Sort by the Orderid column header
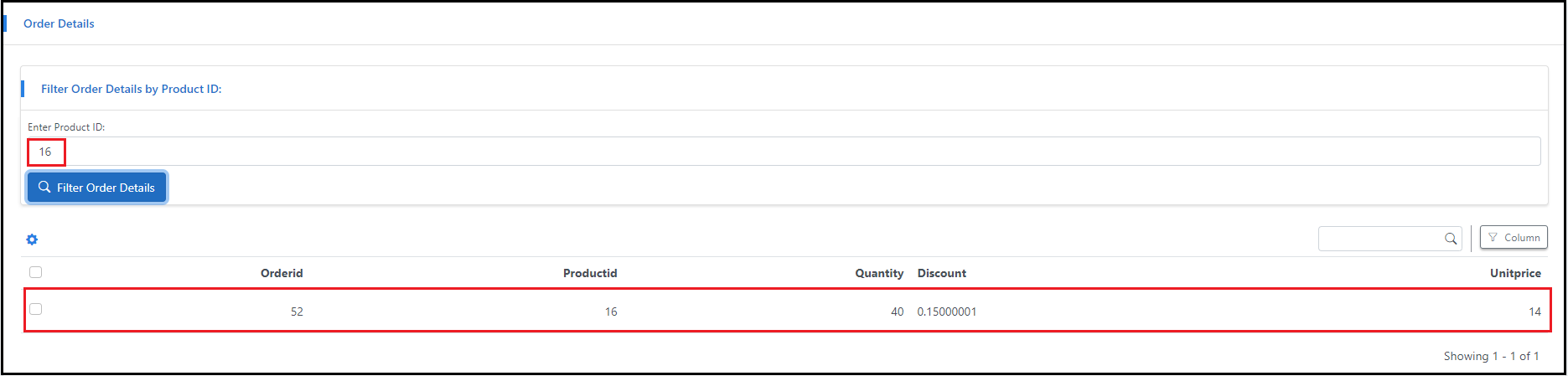The height and width of the screenshot is (376, 1568). pos(282,273)
